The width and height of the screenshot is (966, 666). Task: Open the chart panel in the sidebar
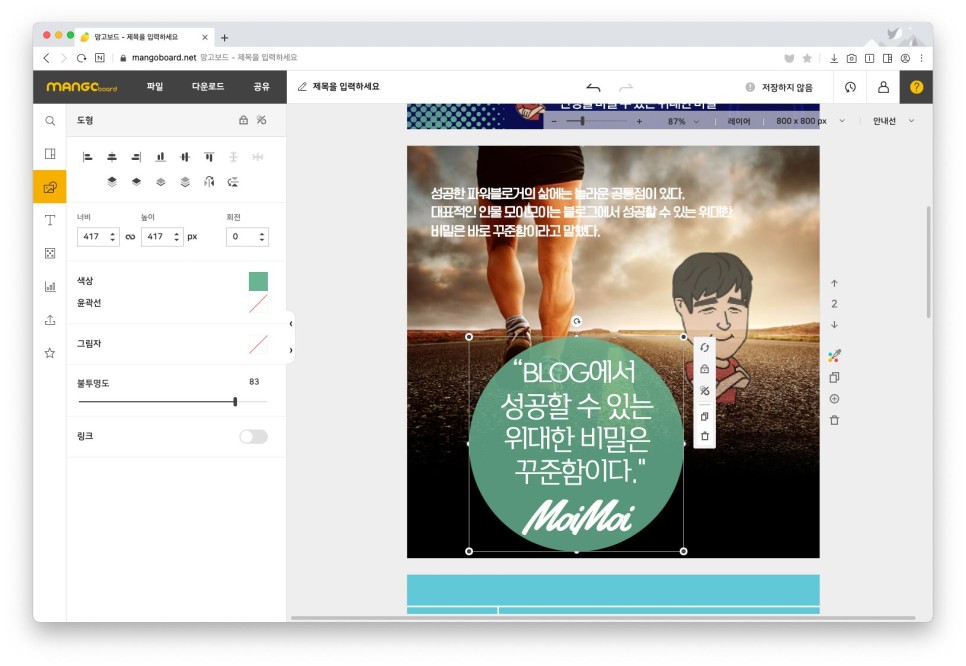click(x=49, y=286)
